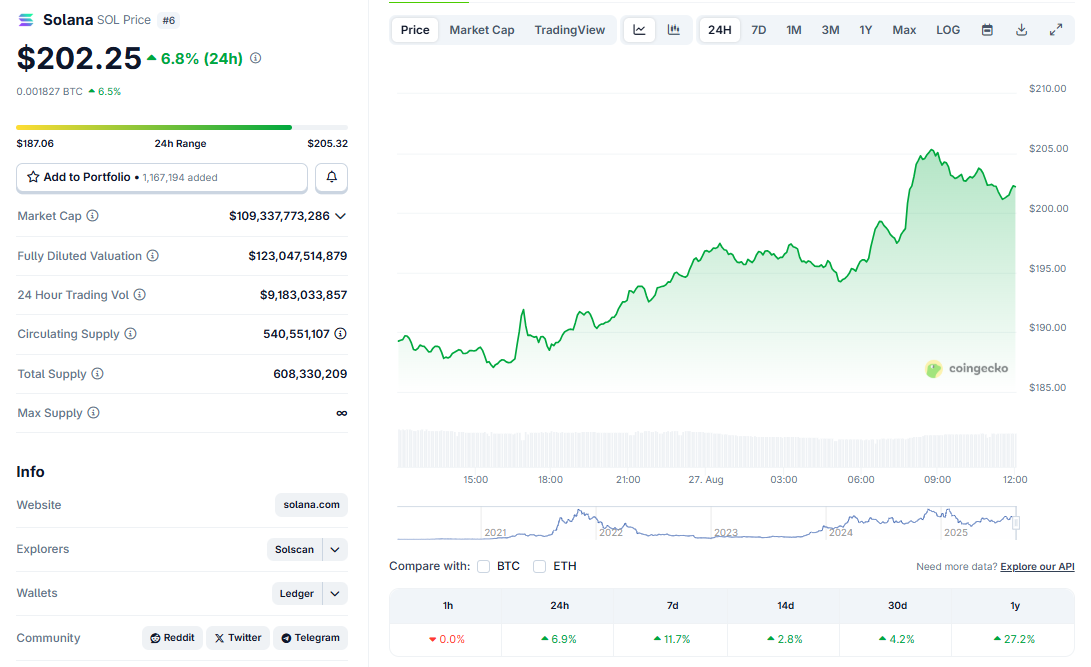
Task: Open the Telegram community link
Action: pos(310,638)
